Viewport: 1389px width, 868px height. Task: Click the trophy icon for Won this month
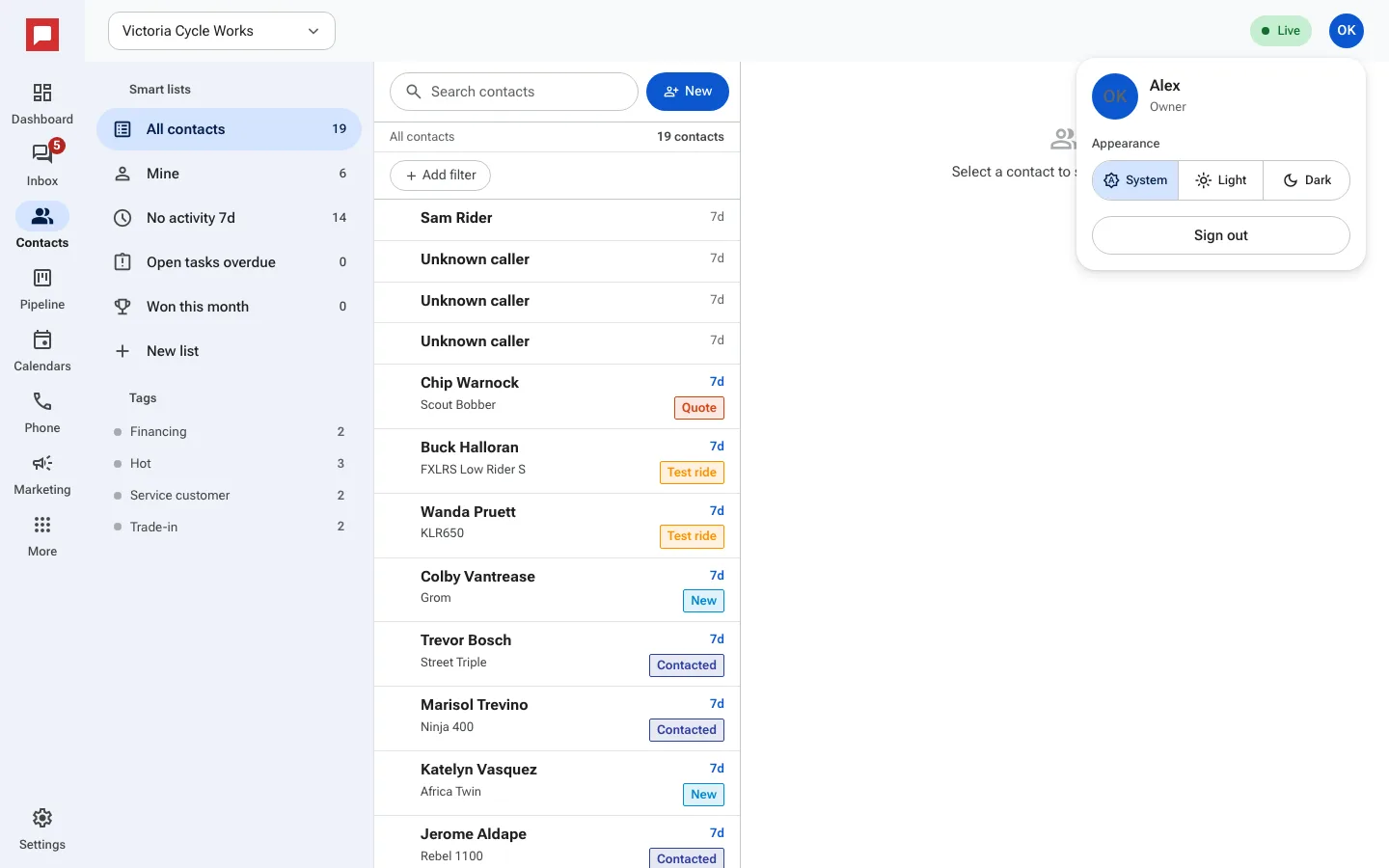tap(123, 307)
